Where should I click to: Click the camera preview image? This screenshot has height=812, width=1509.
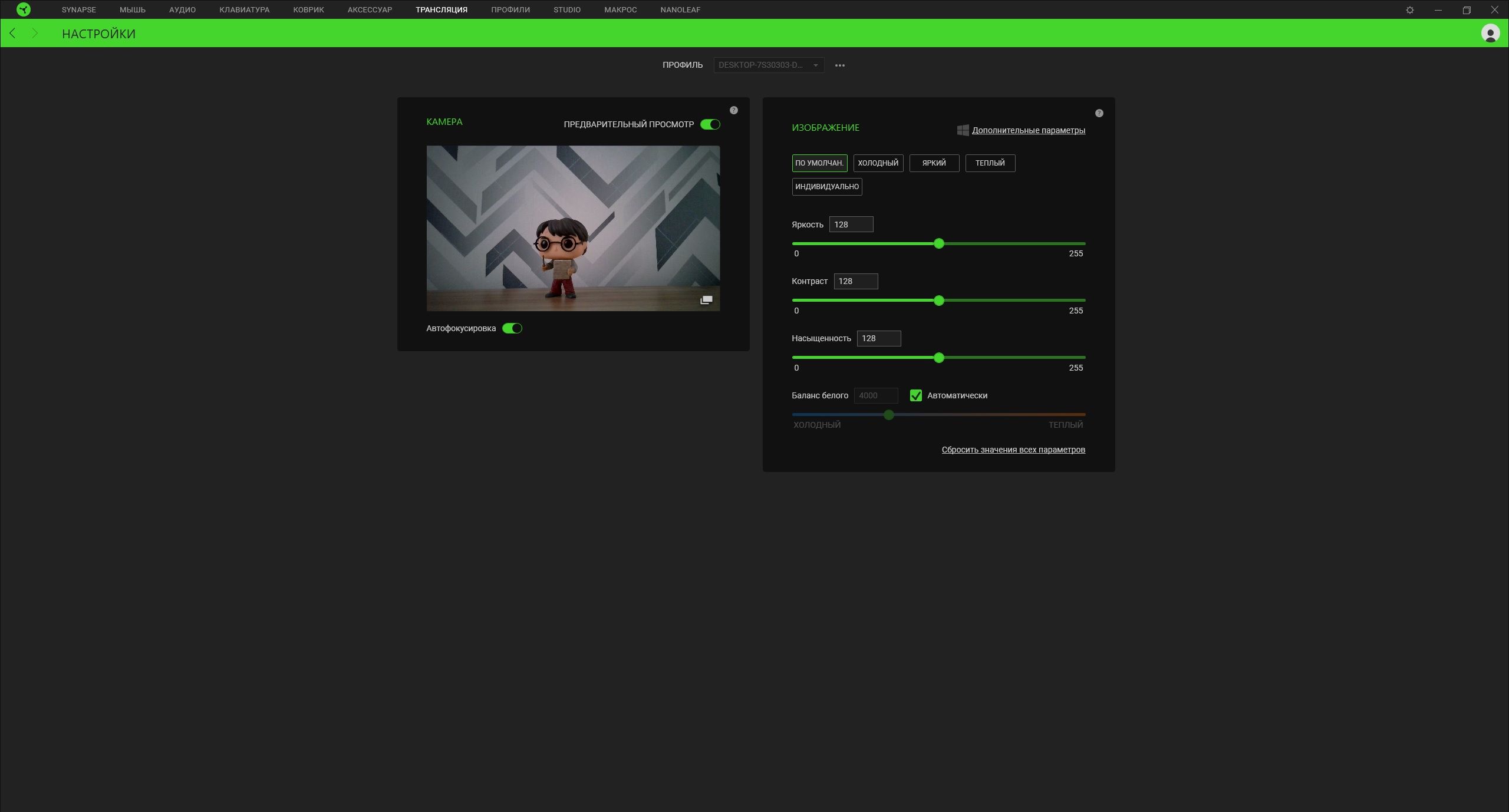pos(573,228)
